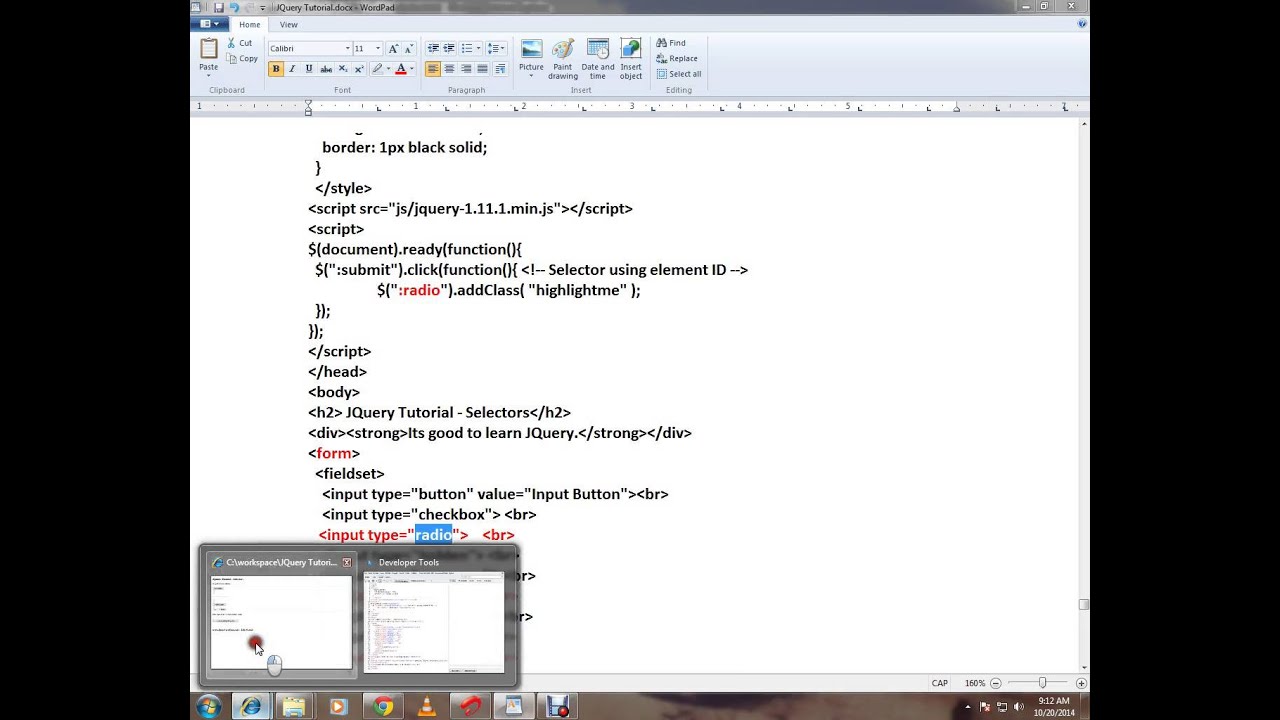This screenshot has width=1280, height=720.
Task: Cut the selected text
Action: click(239, 43)
